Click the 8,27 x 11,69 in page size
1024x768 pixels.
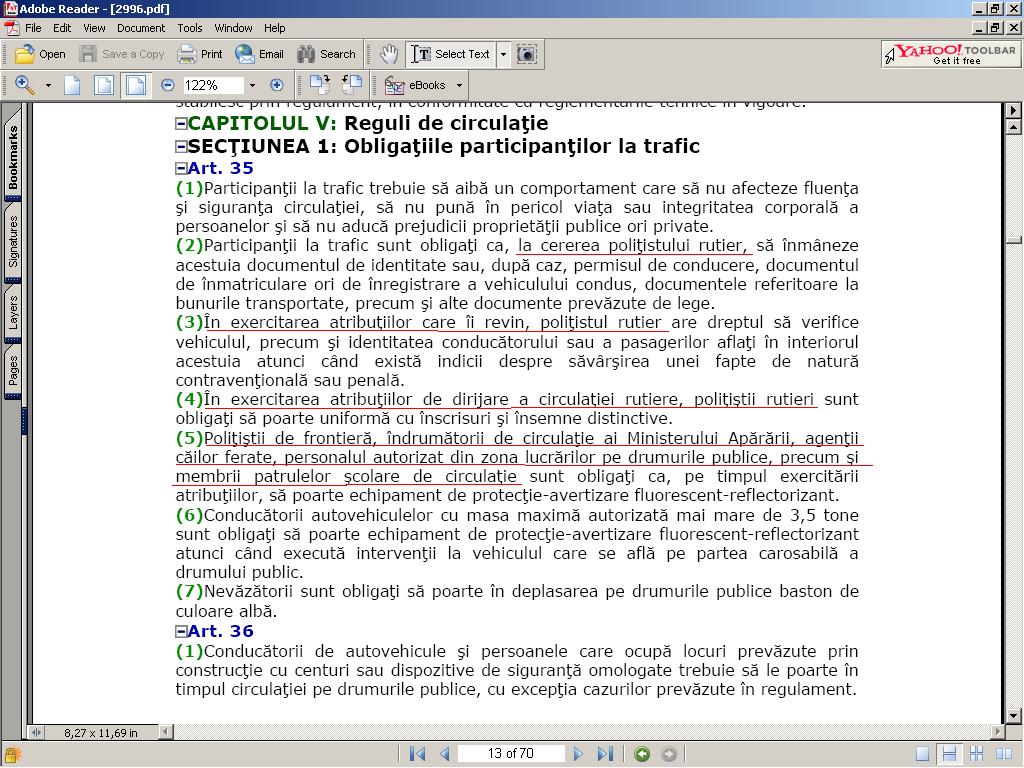(x=101, y=733)
